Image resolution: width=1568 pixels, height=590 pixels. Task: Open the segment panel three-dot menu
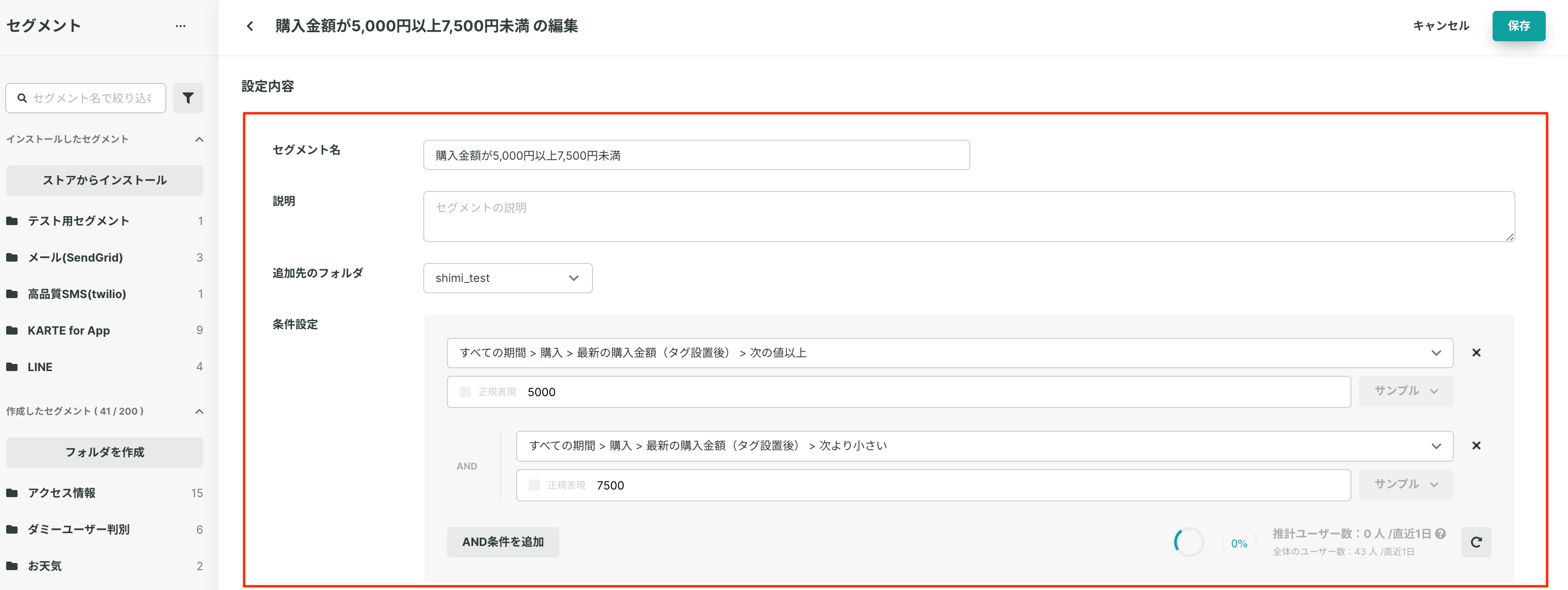180,26
